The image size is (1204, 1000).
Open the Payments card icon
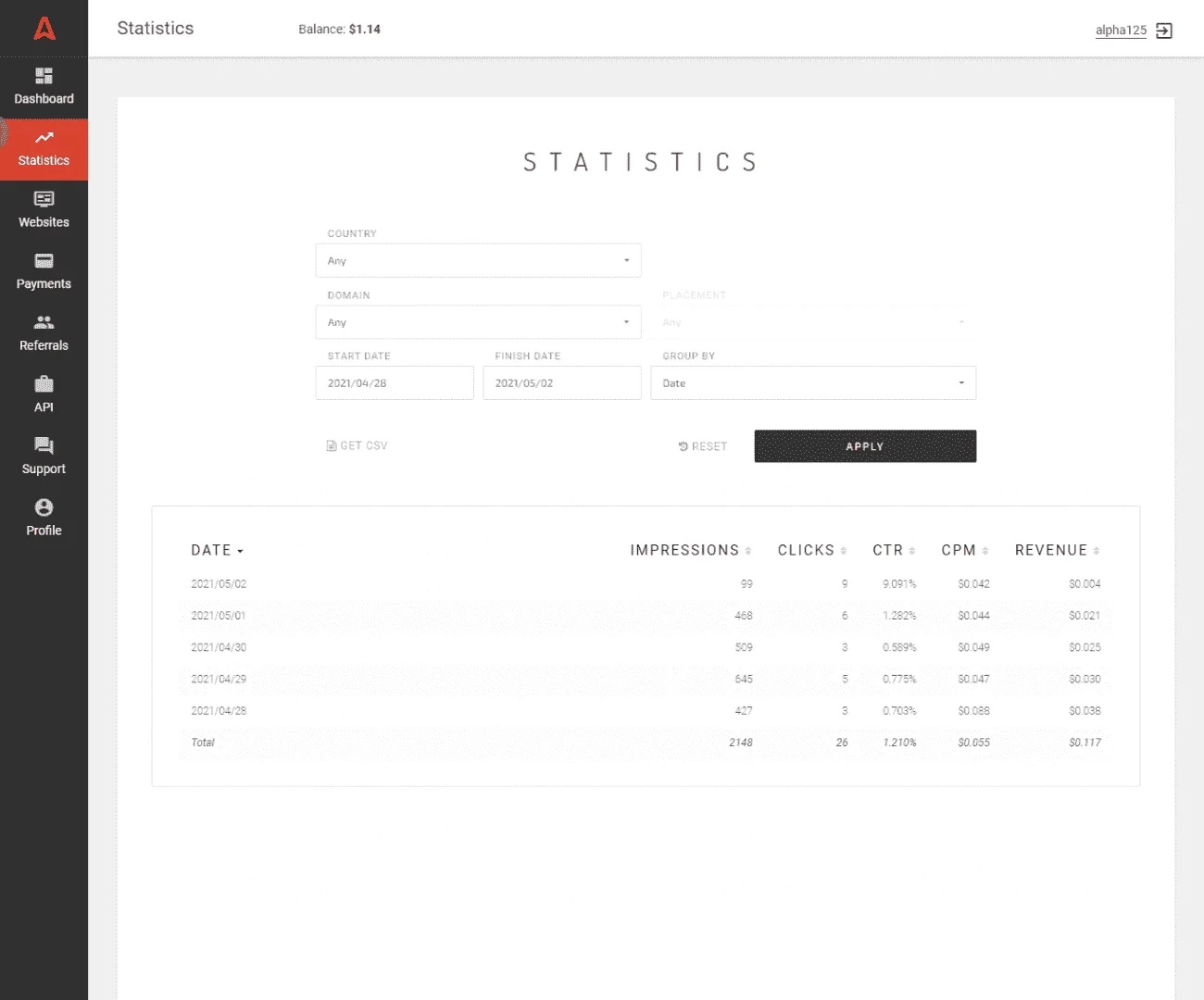pyautogui.click(x=44, y=261)
